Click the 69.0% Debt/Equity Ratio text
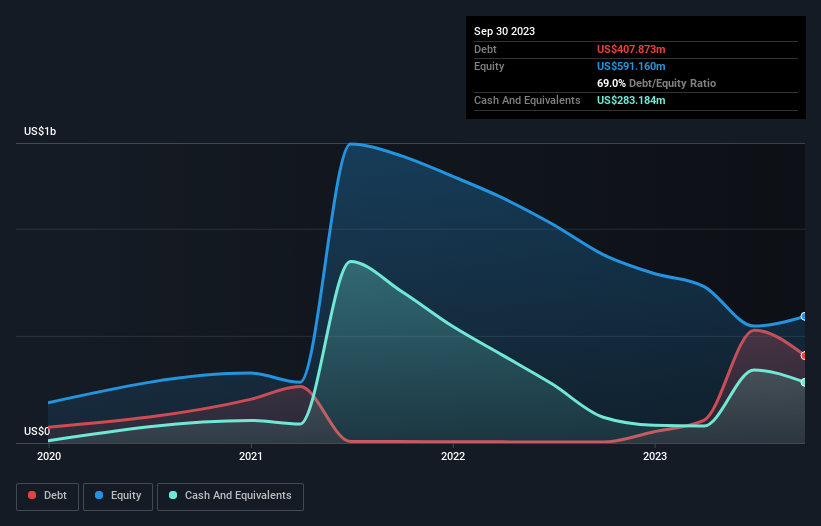Image resolution: width=821 pixels, height=526 pixels. [x=656, y=83]
